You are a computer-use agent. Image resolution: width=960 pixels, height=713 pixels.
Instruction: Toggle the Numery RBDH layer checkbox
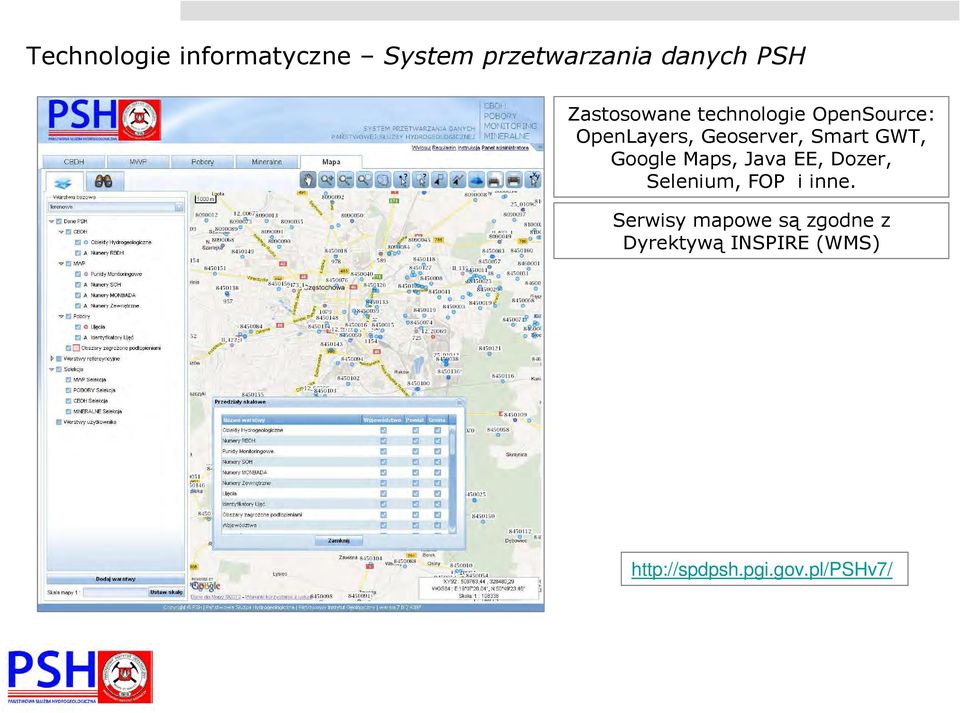click(78, 253)
